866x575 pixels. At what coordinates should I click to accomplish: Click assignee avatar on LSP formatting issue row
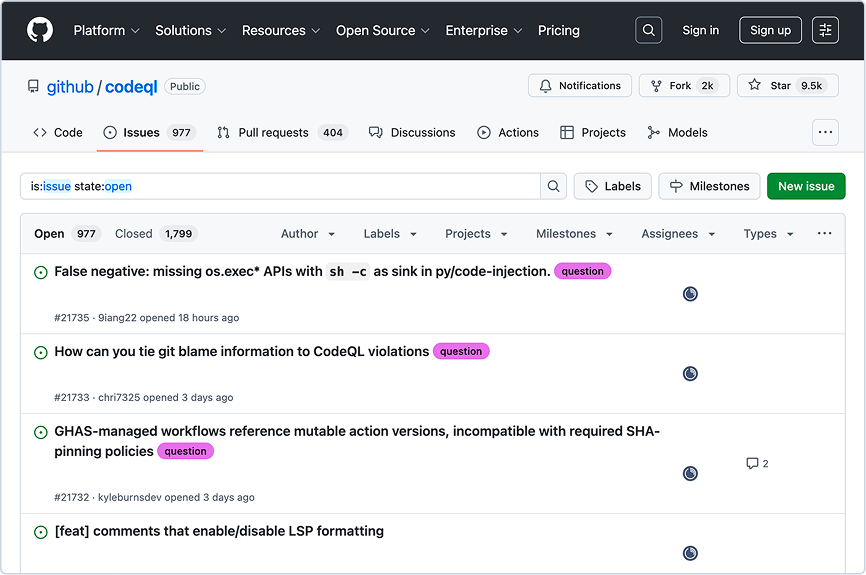pos(690,553)
